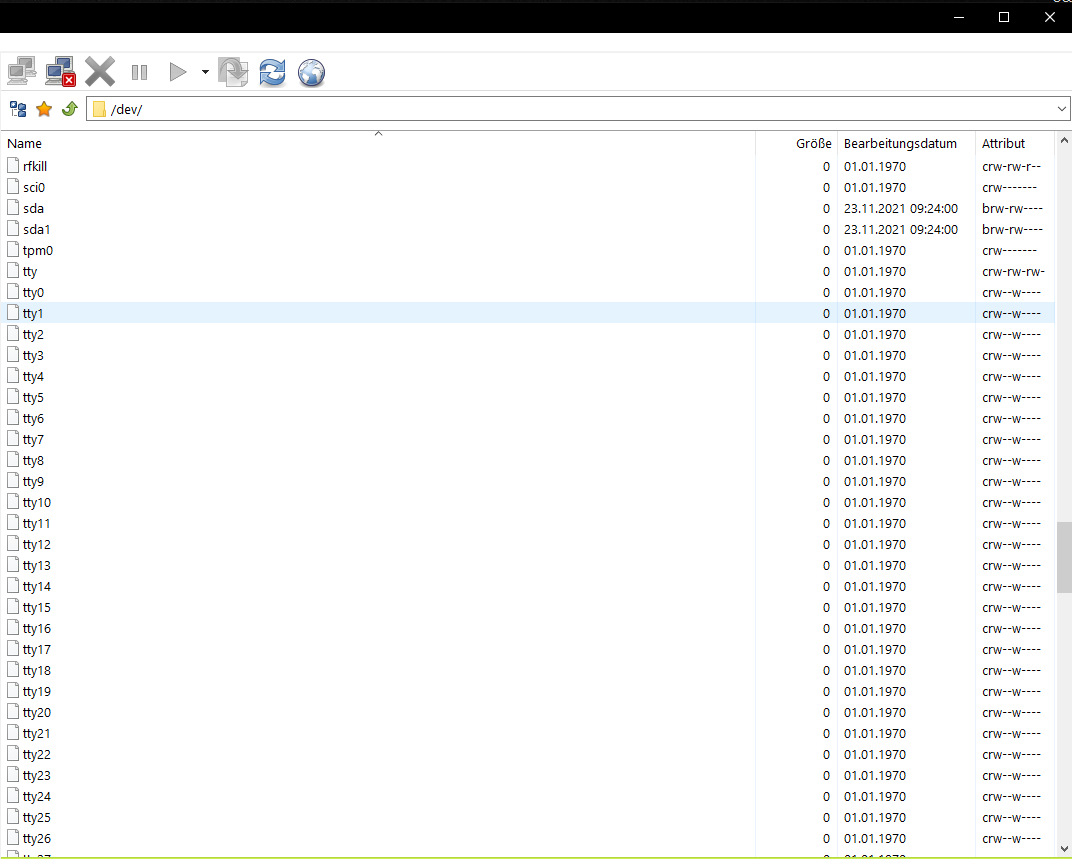This screenshot has height=859, width=1072.
Task: Click the orange star bookmarks icon
Action: click(x=44, y=109)
